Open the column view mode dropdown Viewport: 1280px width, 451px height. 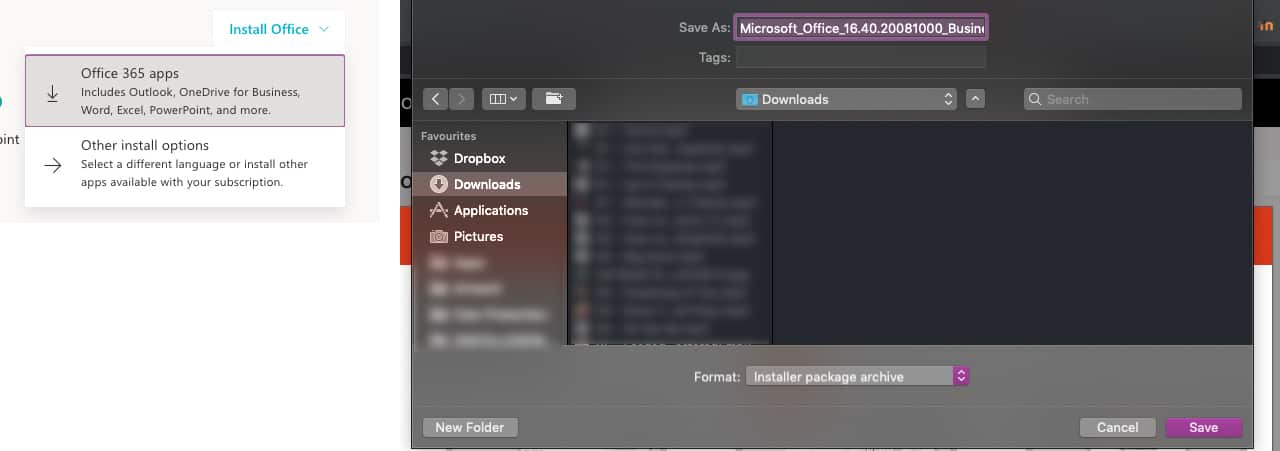pos(502,99)
